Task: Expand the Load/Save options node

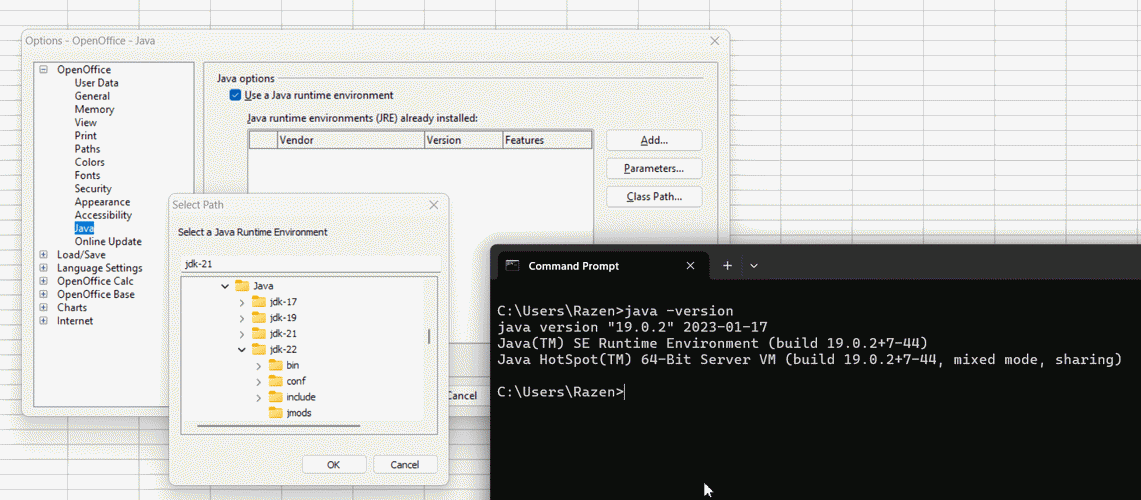Action: click(43, 255)
